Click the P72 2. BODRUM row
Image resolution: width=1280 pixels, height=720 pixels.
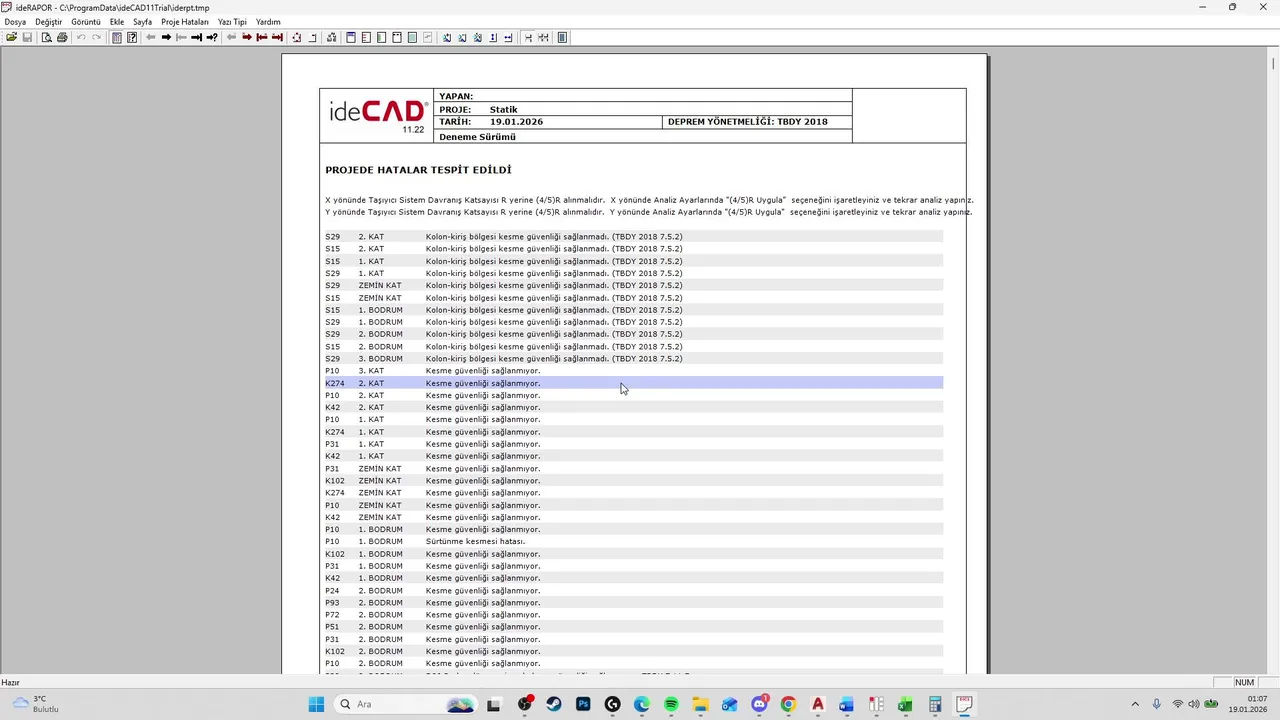633,615
